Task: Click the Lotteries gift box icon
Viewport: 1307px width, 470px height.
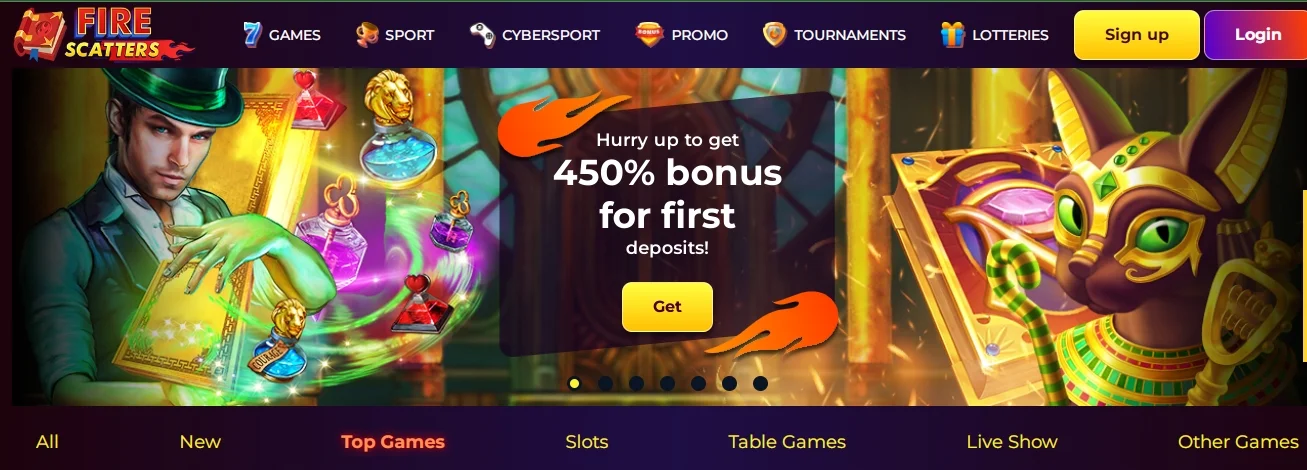Action: [x=953, y=35]
